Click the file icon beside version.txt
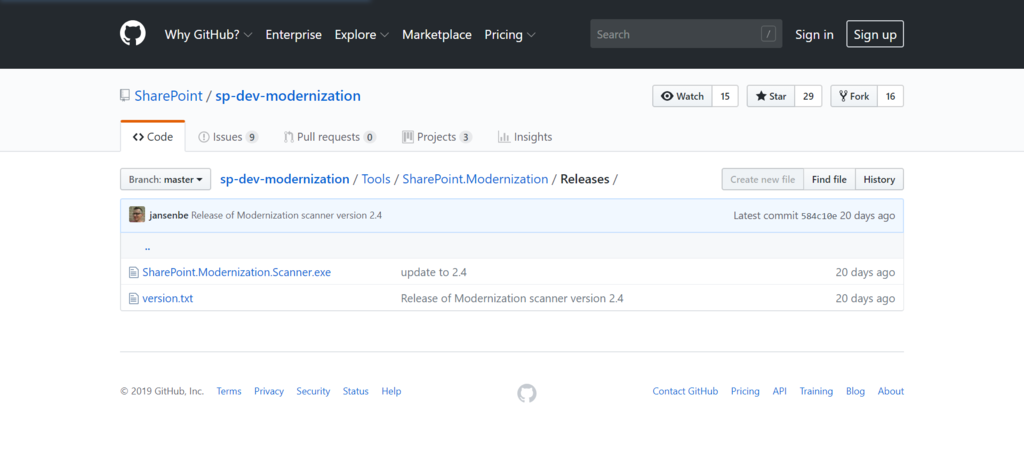 pos(133,298)
